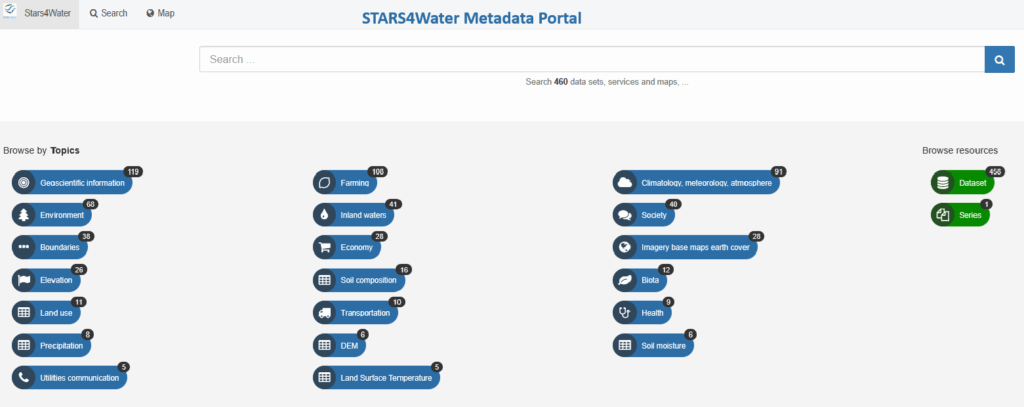Click the database icon for Dataset

pos(942,183)
